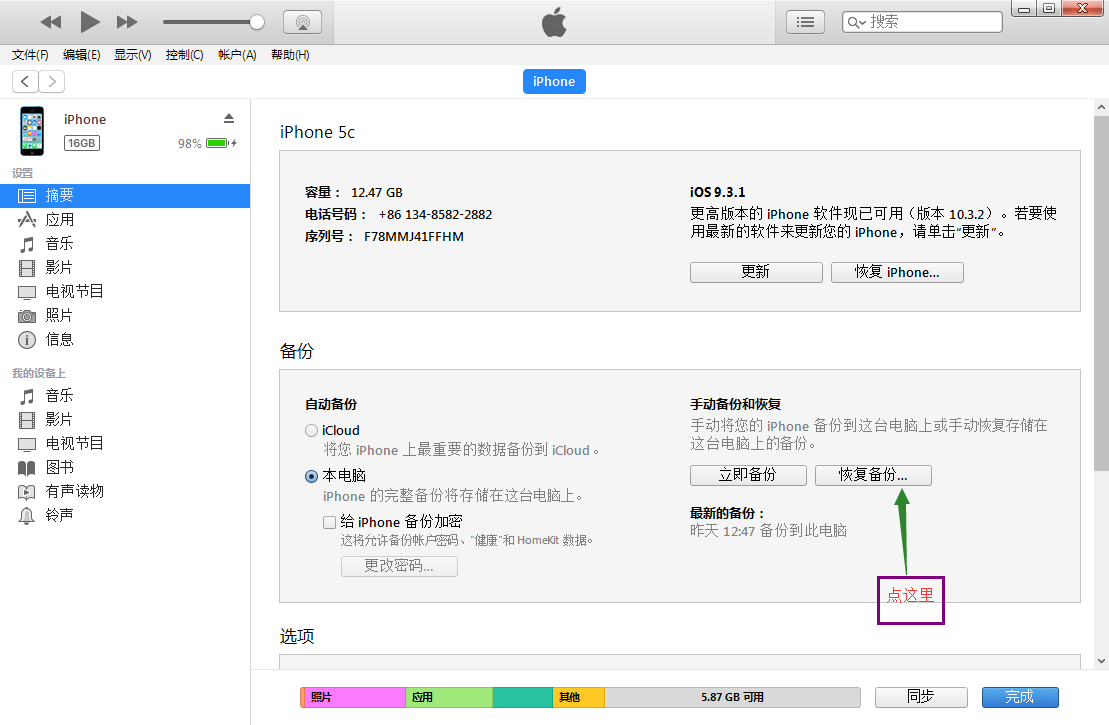Viewport: 1109px width, 725px height.
Task: Open the 显示(V) menu
Action: pos(132,54)
